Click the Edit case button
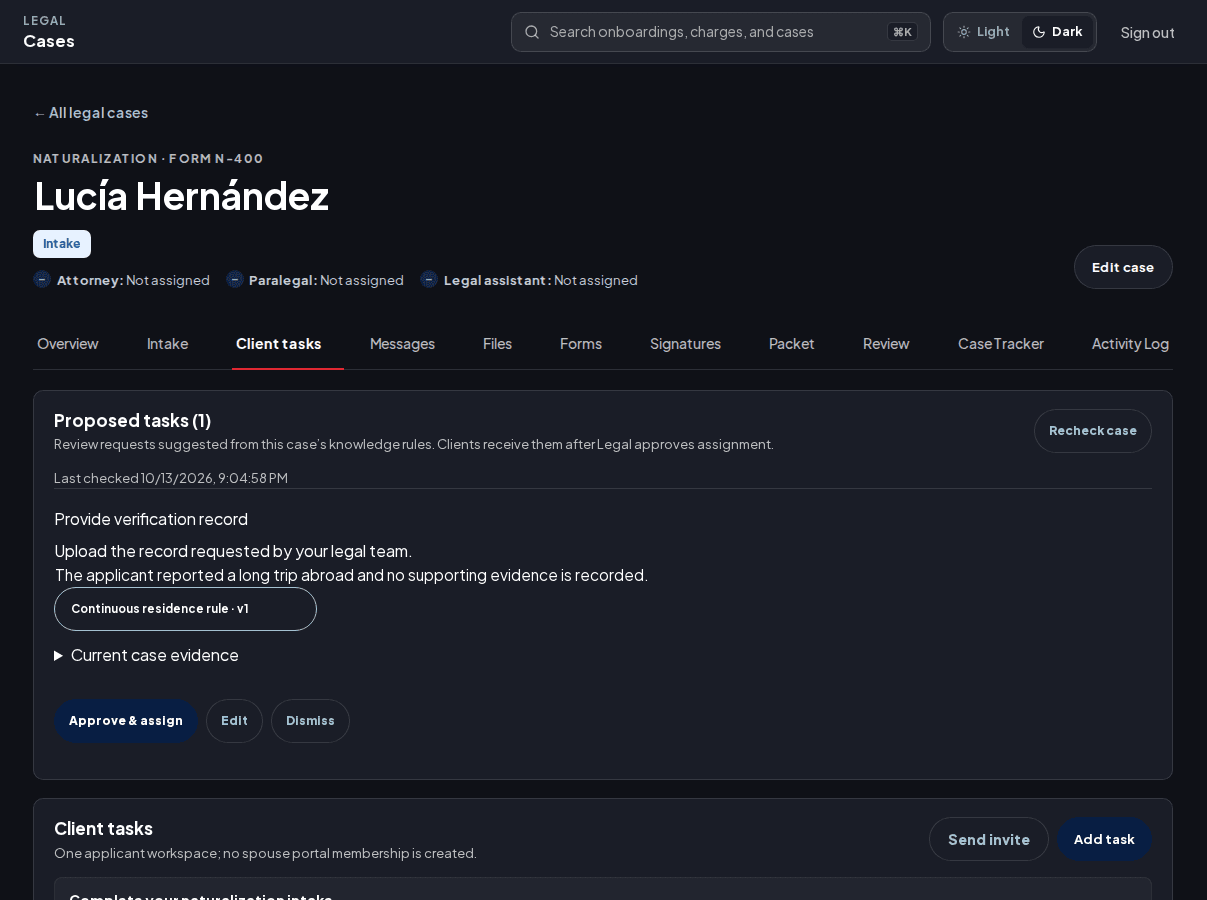The width and height of the screenshot is (1207, 900). pos(1123,267)
